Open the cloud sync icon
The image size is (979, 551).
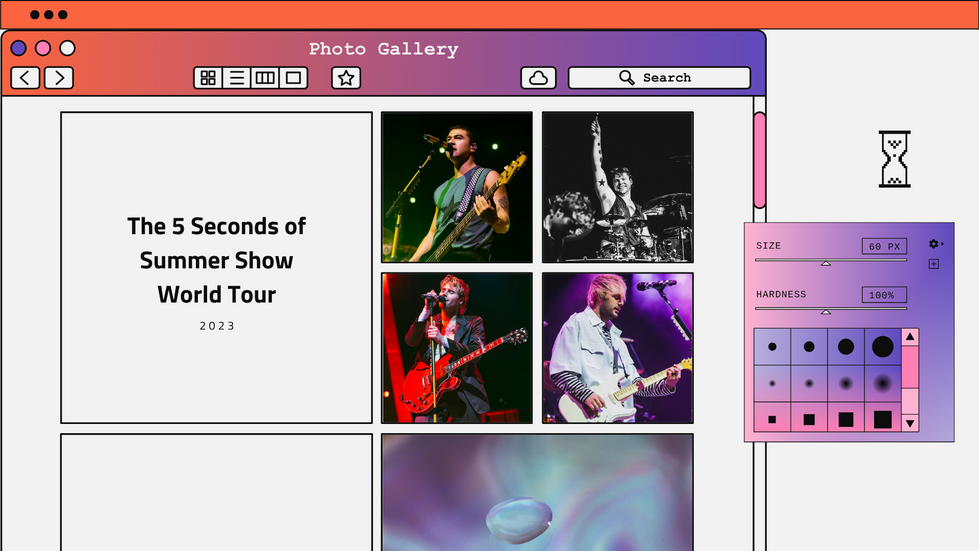[x=538, y=78]
